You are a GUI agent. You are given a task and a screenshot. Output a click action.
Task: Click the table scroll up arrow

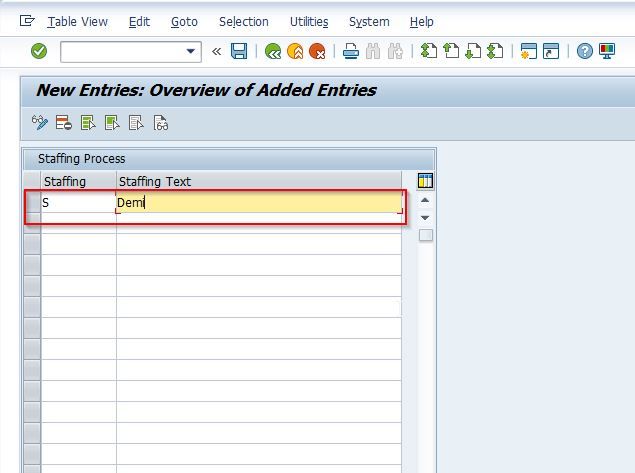click(x=425, y=200)
